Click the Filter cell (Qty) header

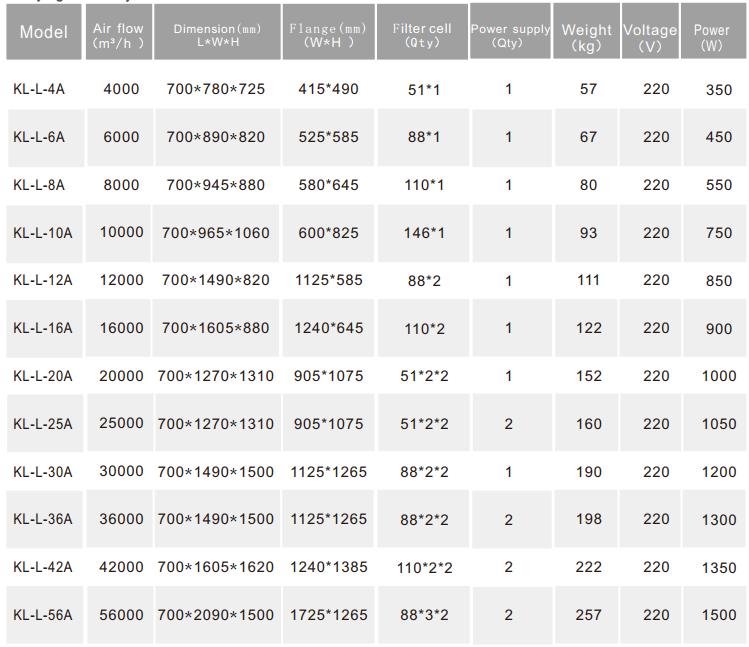[423, 36]
